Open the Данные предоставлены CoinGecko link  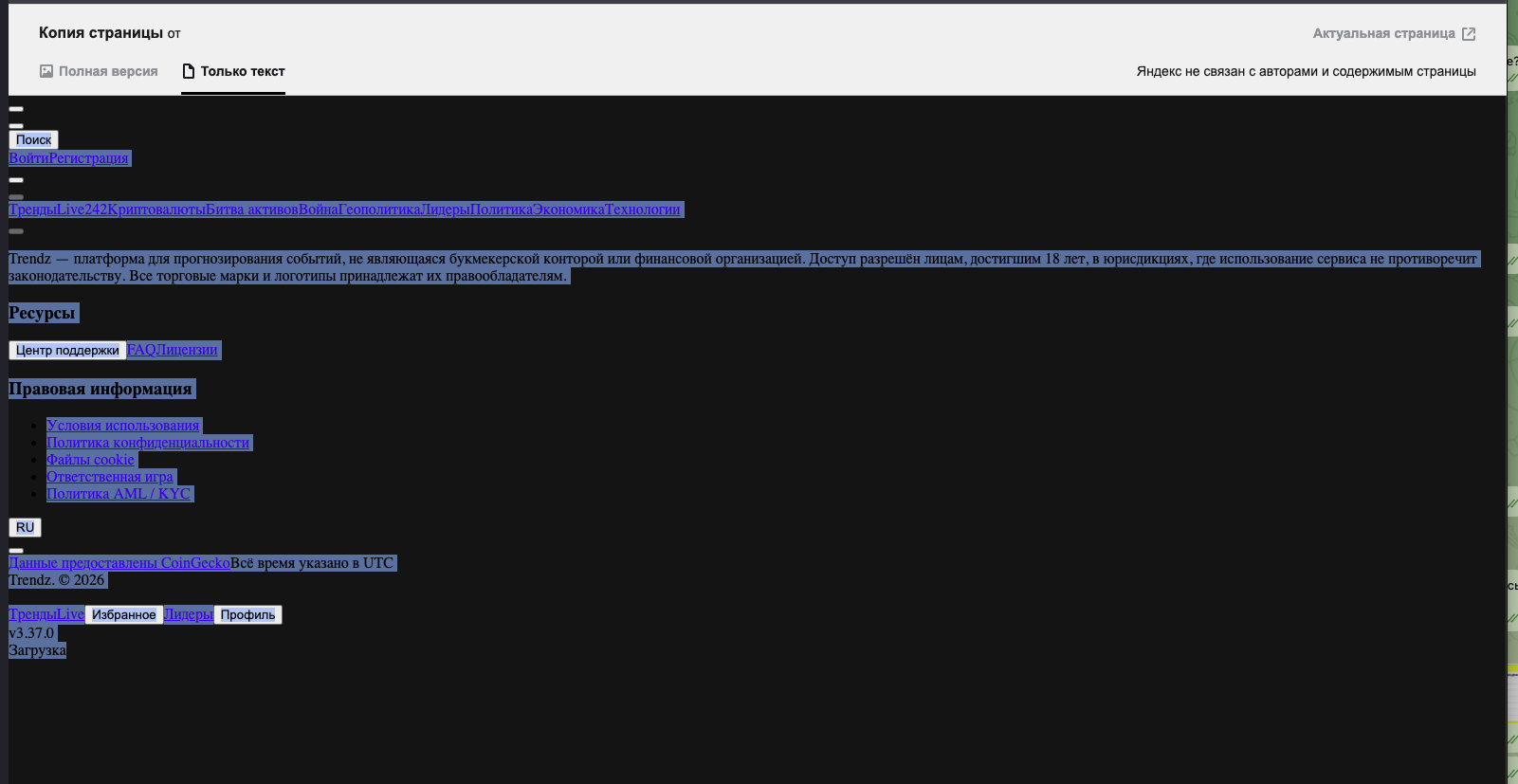[x=119, y=563]
